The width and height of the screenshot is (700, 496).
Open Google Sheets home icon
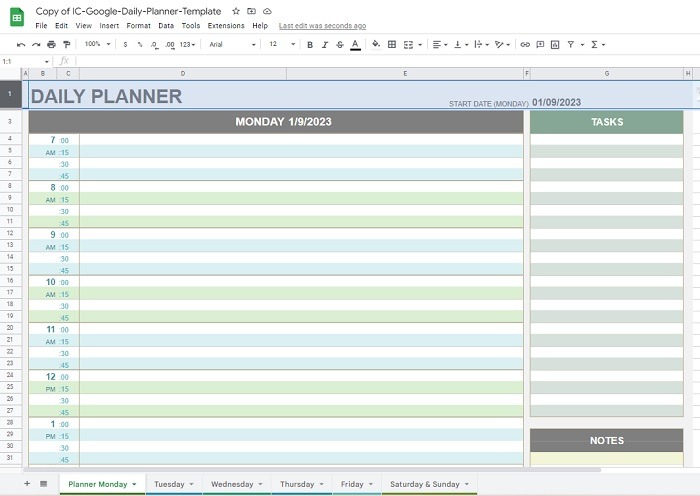coord(17,17)
